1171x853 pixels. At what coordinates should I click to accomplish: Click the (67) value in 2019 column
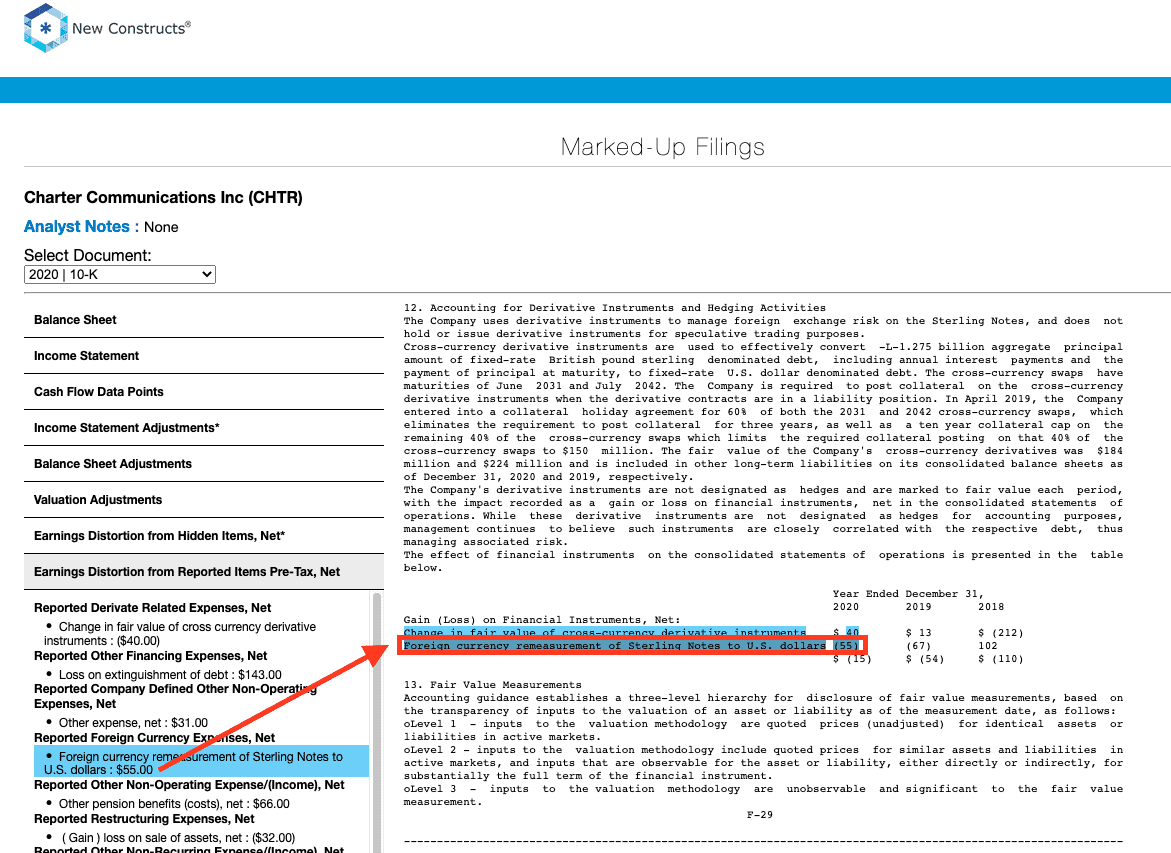(x=918, y=645)
